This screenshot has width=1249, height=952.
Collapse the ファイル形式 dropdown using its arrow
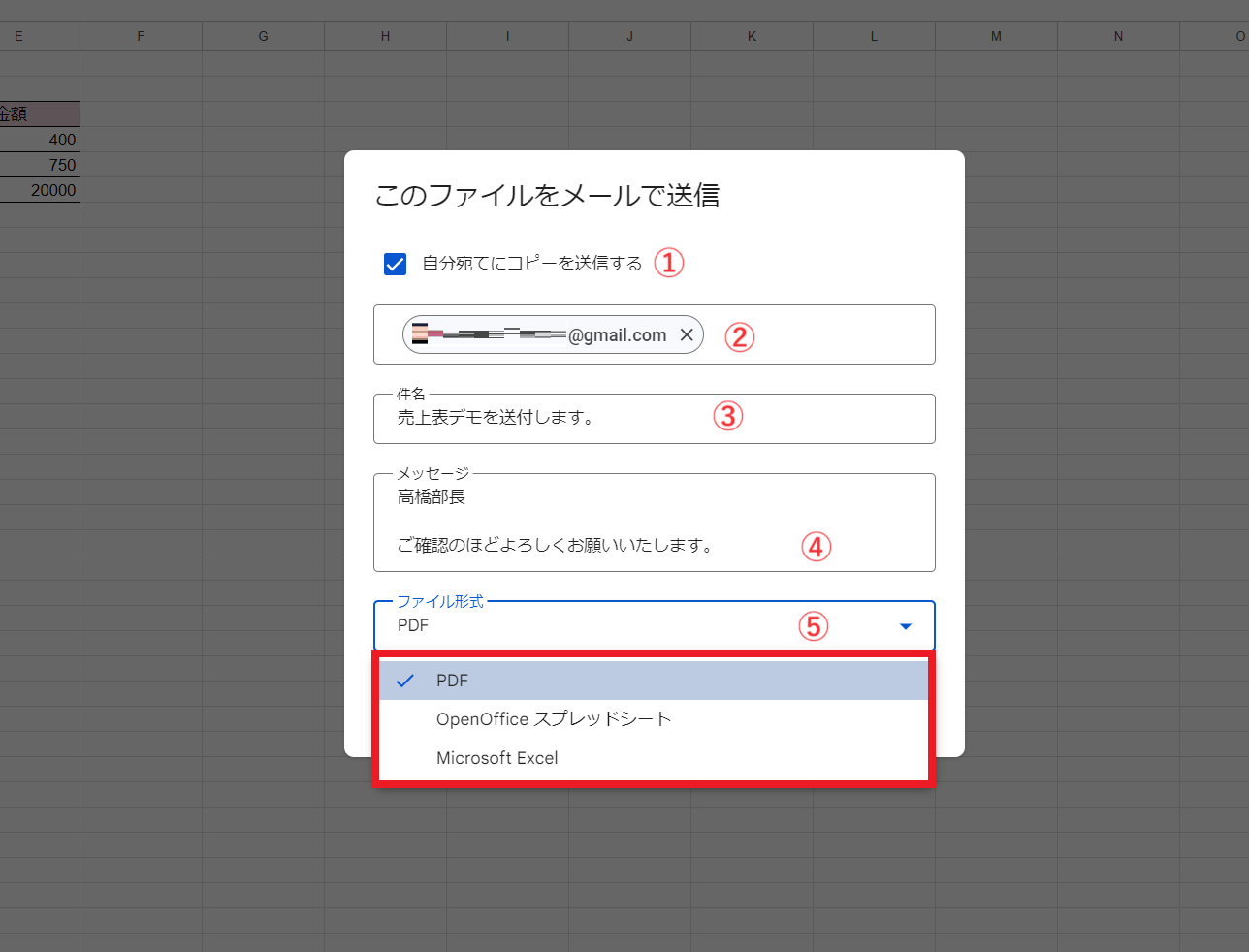(905, 626)
